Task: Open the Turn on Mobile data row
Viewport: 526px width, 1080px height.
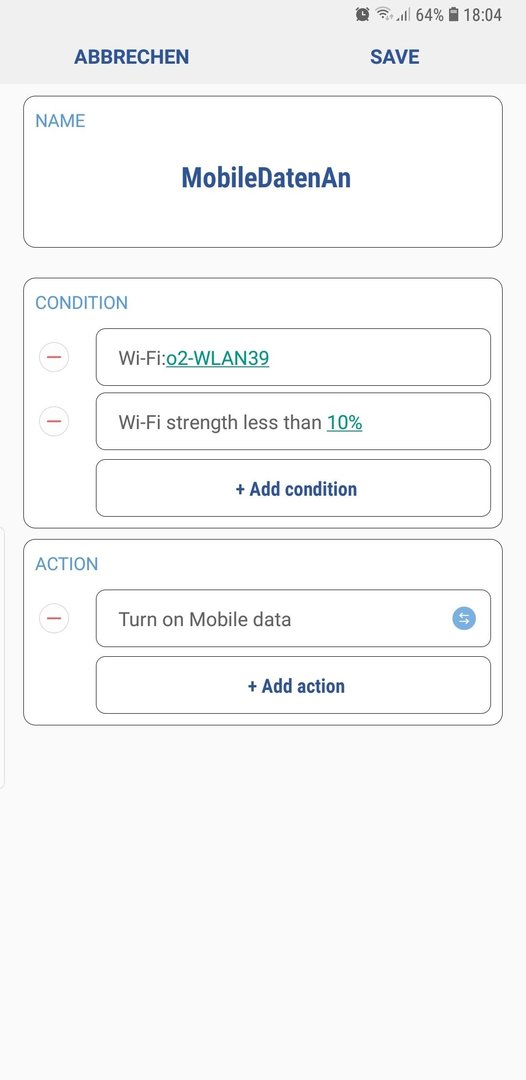Action: (x=293, y=618)
